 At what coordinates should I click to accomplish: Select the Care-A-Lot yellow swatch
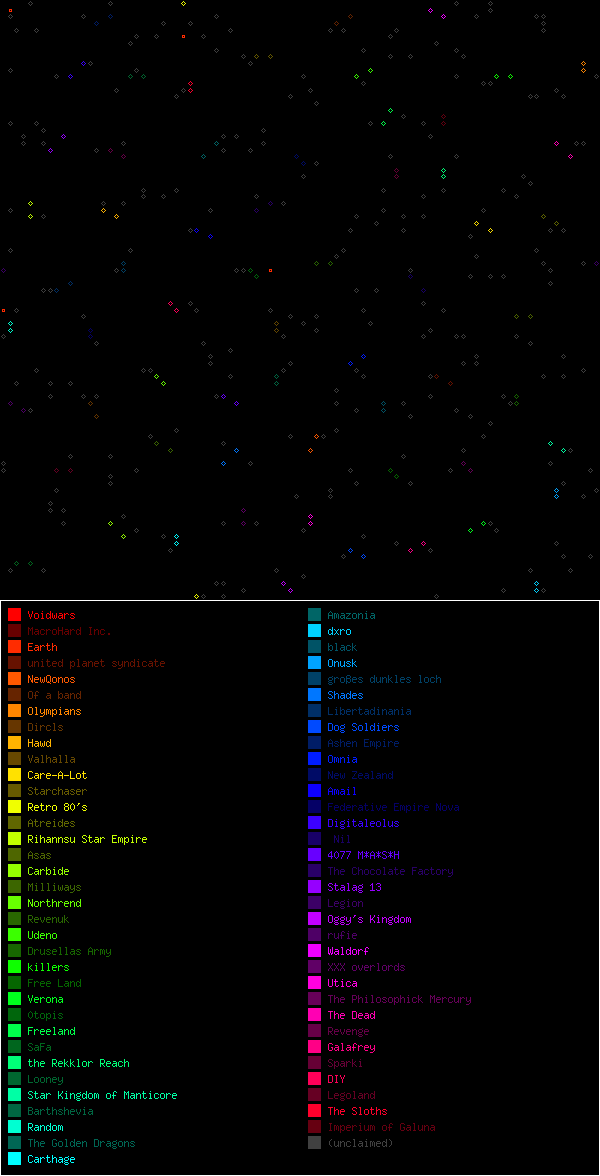click(x=14, y=775)
